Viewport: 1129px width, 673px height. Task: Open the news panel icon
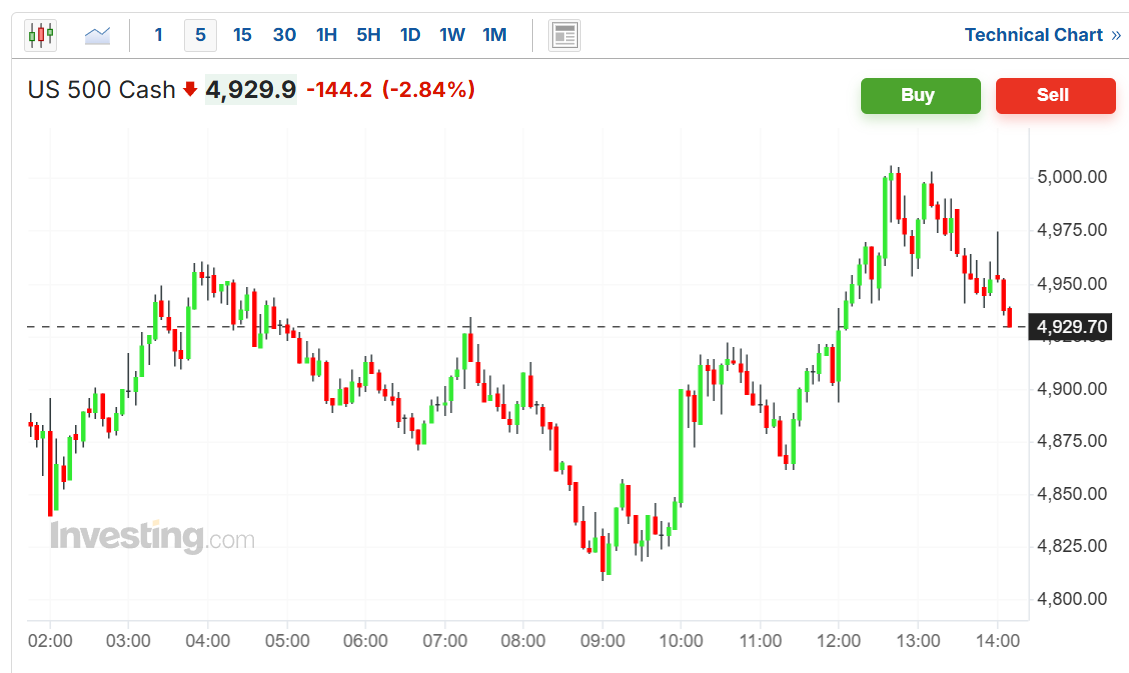(x=564, y=35)
